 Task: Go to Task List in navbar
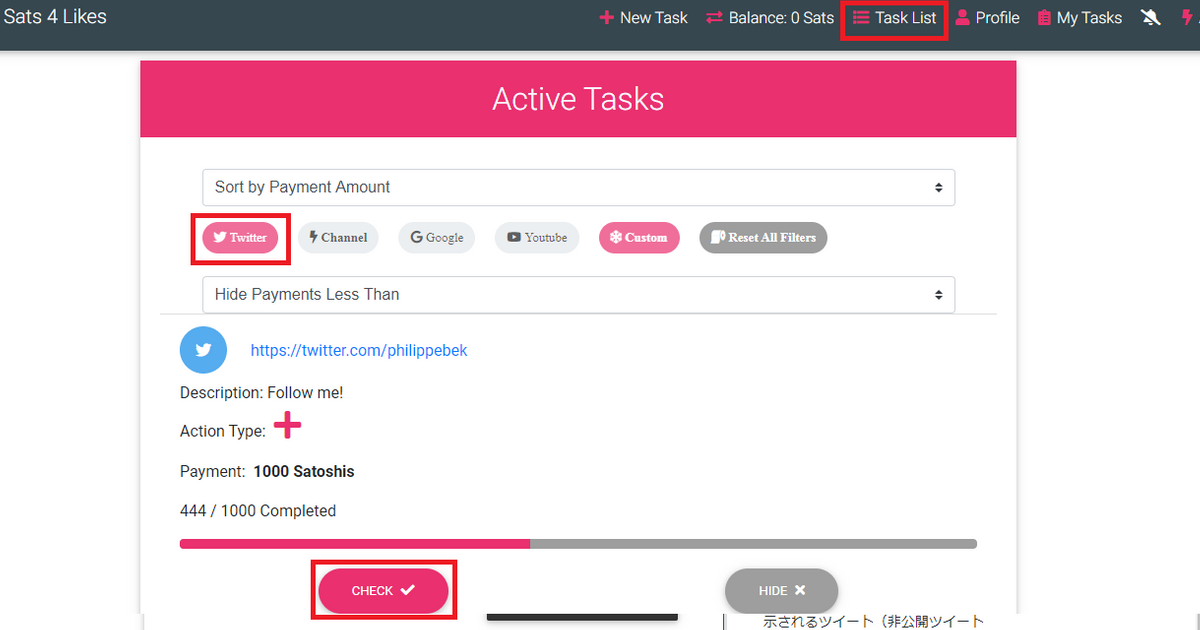click(x=895, y=18)
